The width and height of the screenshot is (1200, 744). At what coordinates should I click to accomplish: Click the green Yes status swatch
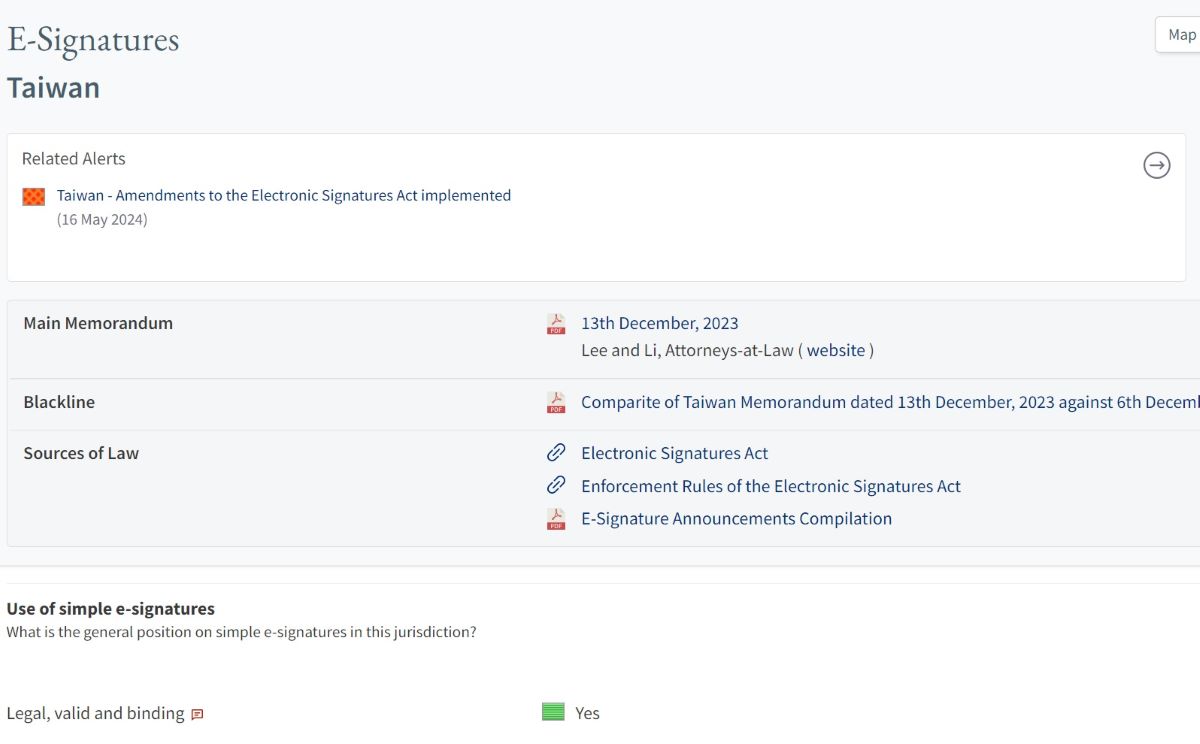coord(553,712)
